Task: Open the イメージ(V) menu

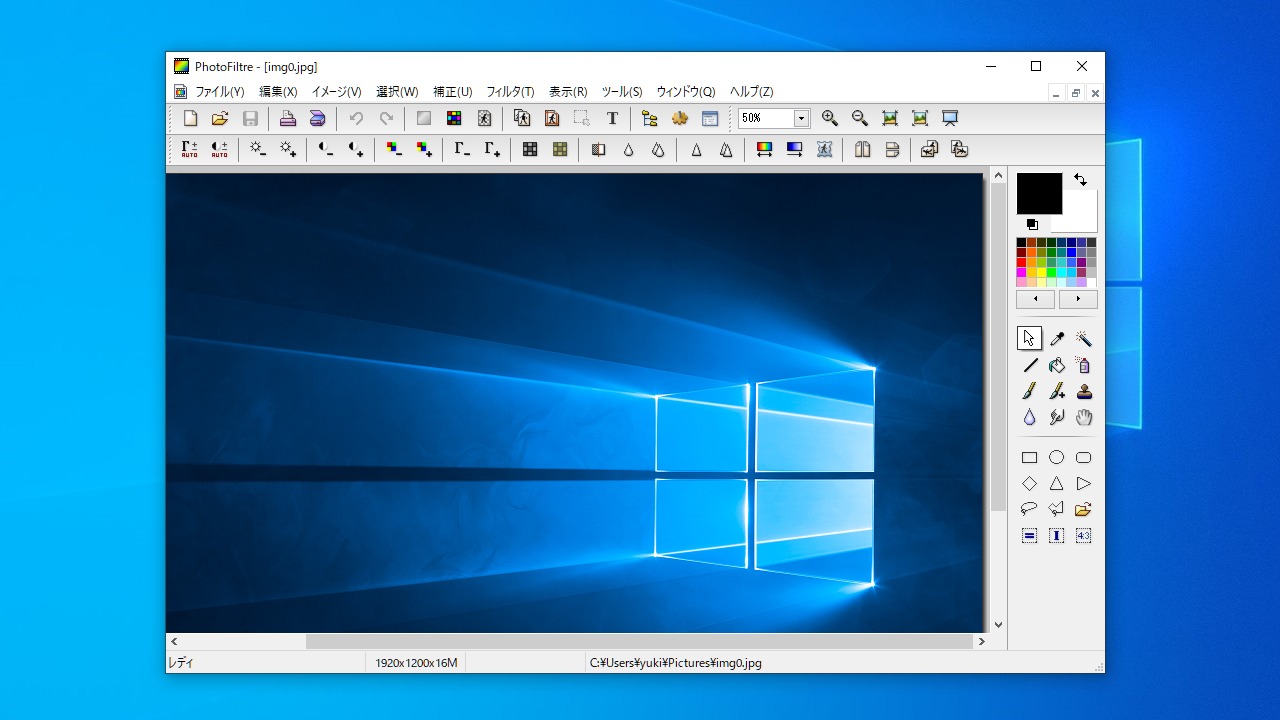Action: point(336,92)
